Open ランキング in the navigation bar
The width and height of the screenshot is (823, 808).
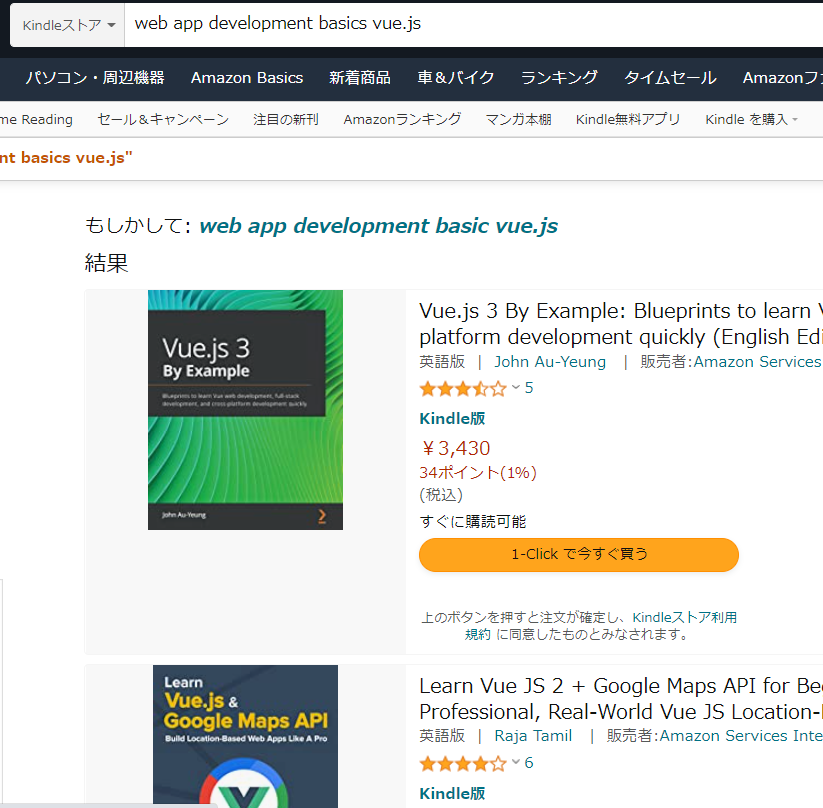pyautogui.click(x=558, y=78)
